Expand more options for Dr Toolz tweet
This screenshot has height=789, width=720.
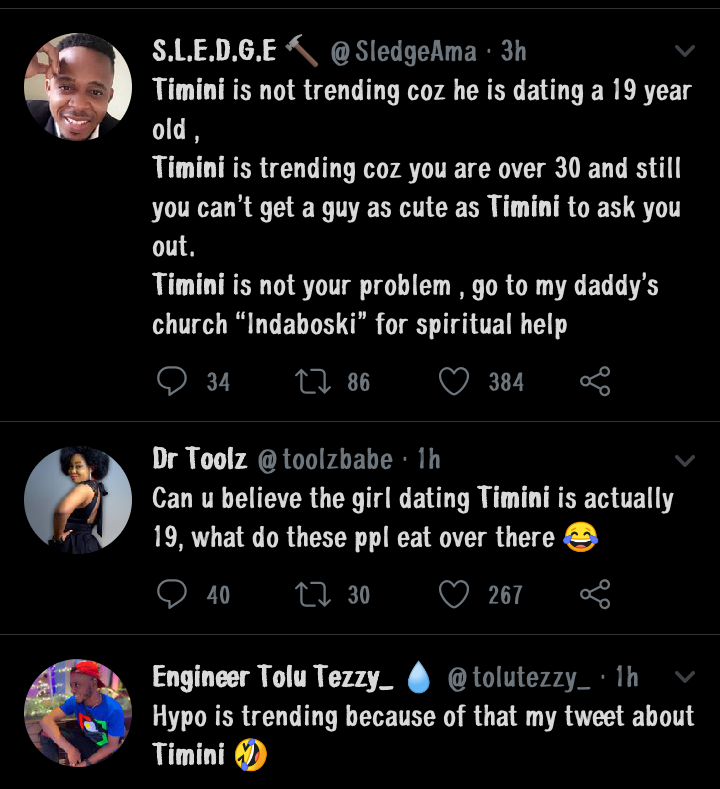[685, 461]
